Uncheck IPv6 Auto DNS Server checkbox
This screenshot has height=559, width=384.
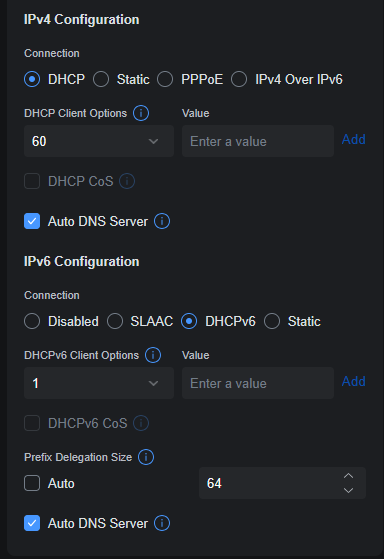(32, 523)
